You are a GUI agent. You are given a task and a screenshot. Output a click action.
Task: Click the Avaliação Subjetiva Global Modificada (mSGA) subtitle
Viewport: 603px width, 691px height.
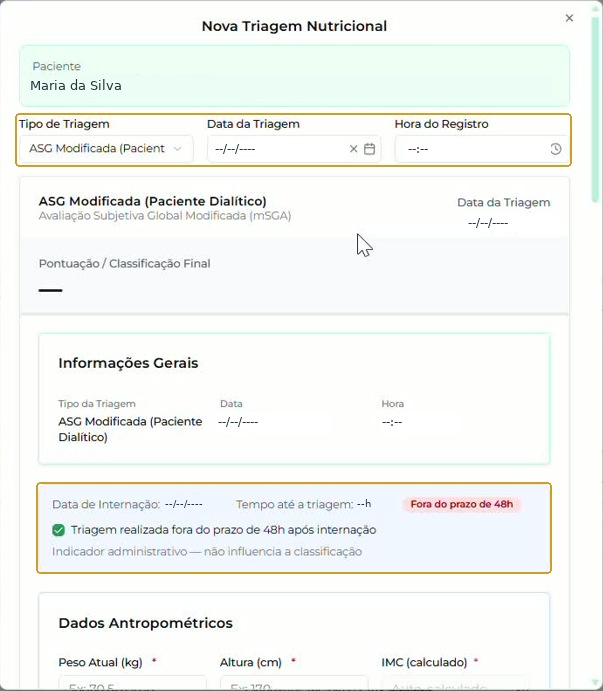click(x=165, y=216)
